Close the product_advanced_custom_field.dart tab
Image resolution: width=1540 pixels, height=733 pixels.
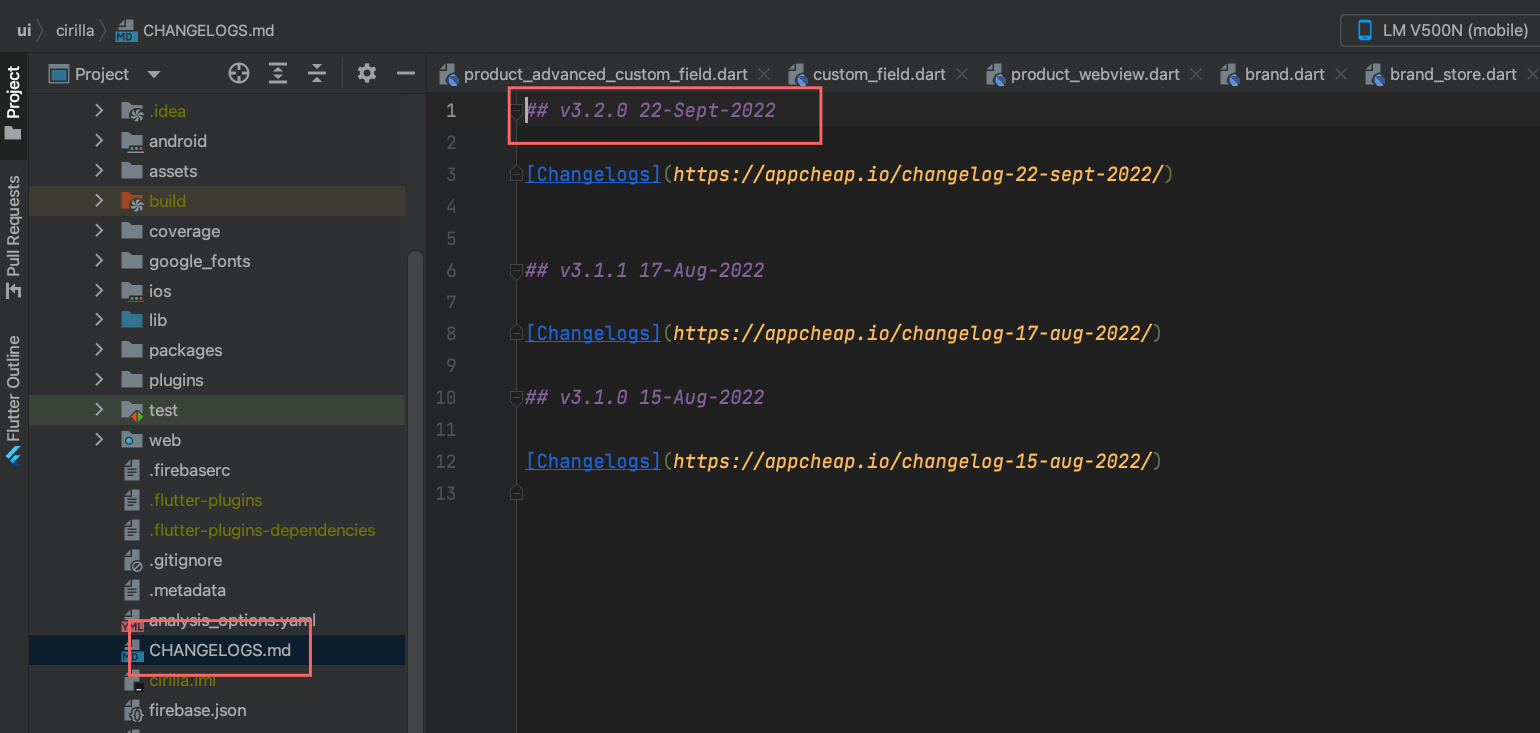(763, 73)
